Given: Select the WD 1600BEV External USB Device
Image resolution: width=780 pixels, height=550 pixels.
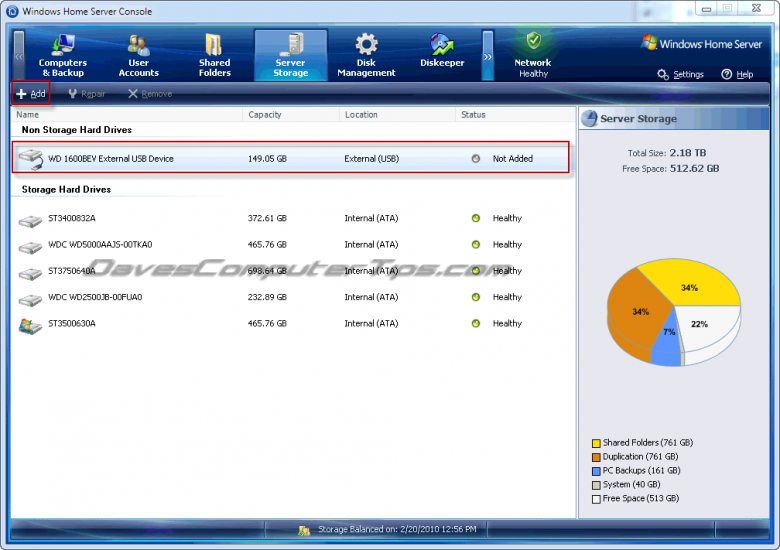Looking at the screenshot, I should [110, 159].
